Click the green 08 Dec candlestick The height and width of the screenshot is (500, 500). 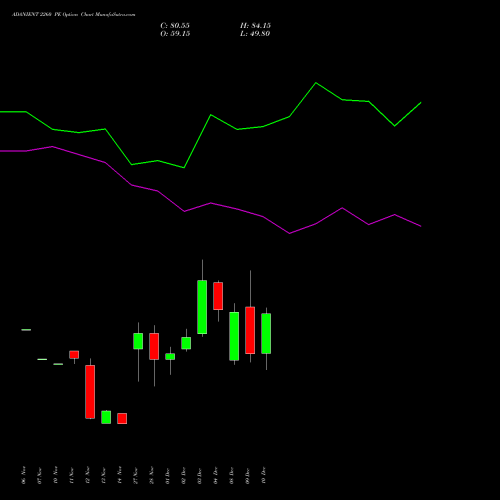click(234, 336)
